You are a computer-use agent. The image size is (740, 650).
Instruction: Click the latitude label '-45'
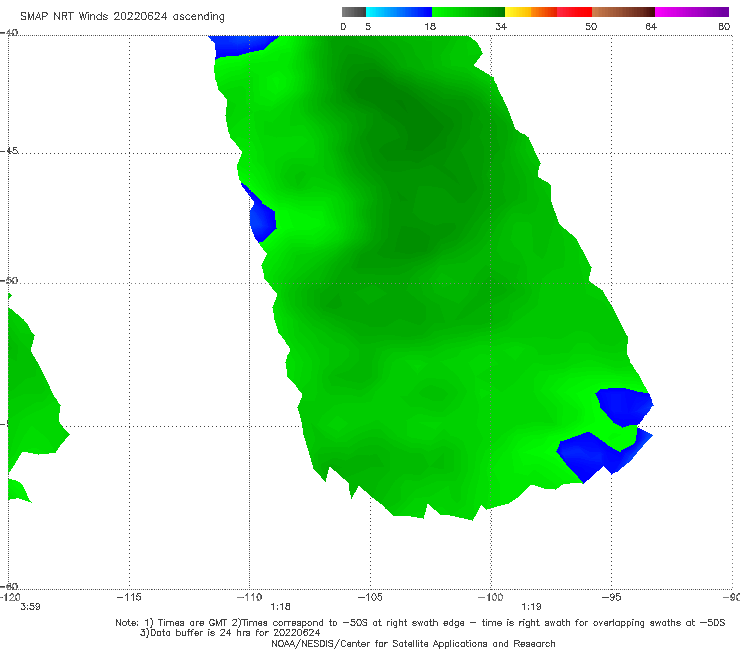point(9,151)
